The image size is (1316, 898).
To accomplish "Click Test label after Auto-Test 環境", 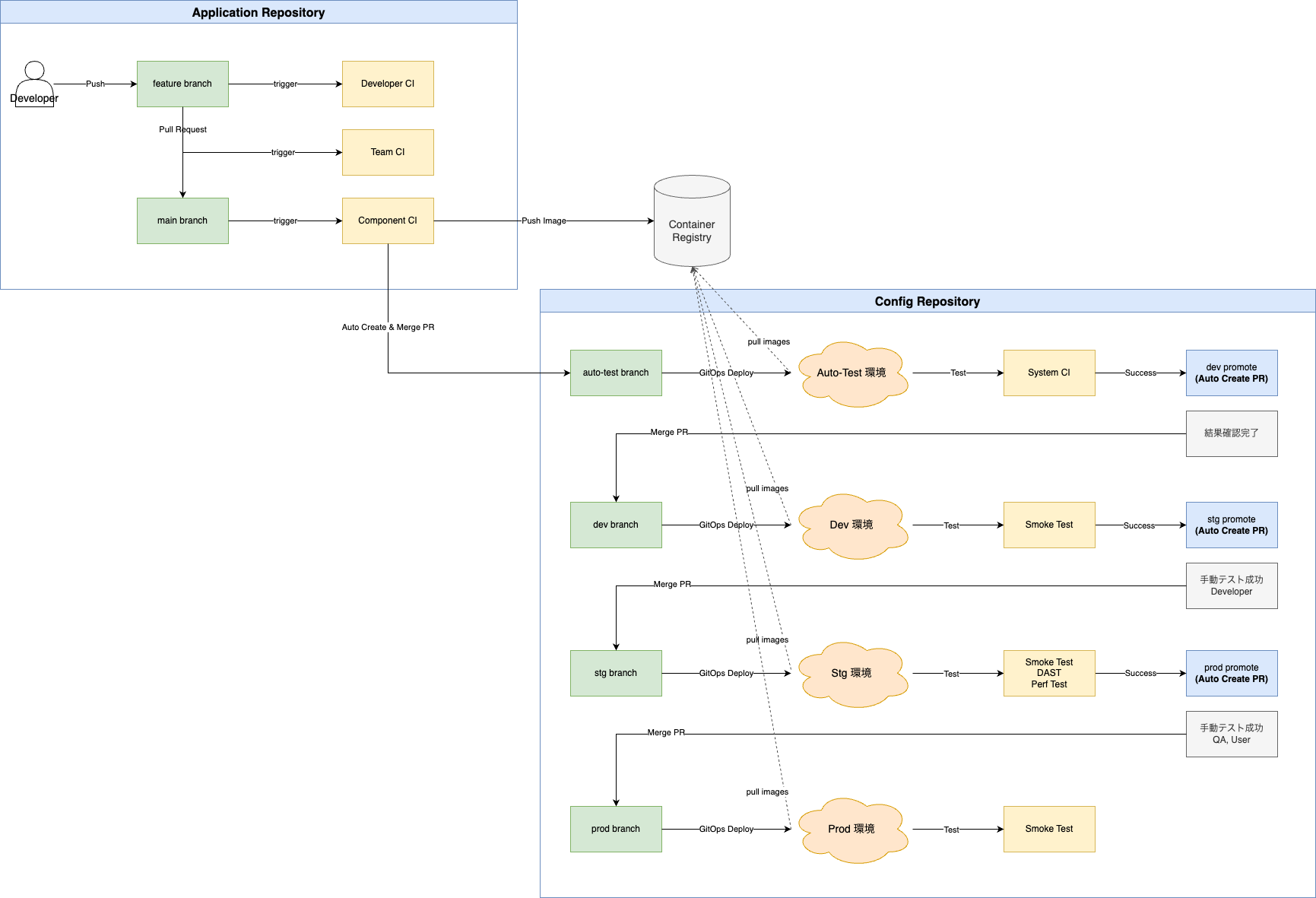I will coord(958,373).
